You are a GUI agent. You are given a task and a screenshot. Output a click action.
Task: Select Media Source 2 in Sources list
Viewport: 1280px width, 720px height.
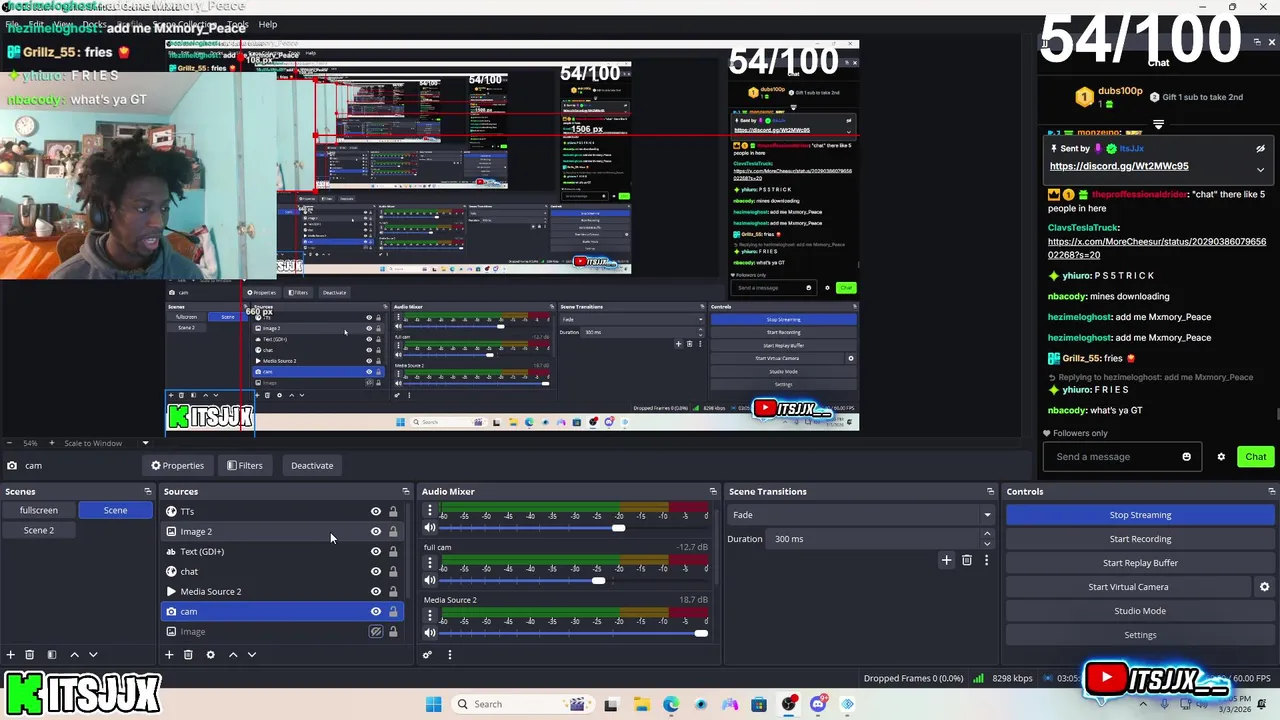(211, 591)
